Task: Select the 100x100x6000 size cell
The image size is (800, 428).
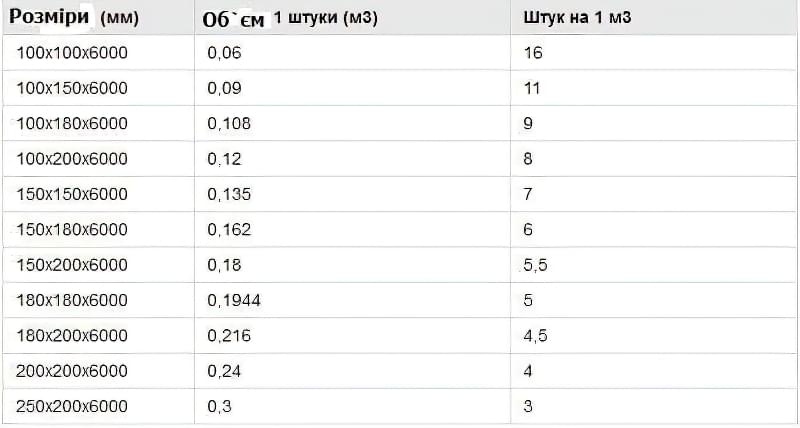Action: (72, 53)
